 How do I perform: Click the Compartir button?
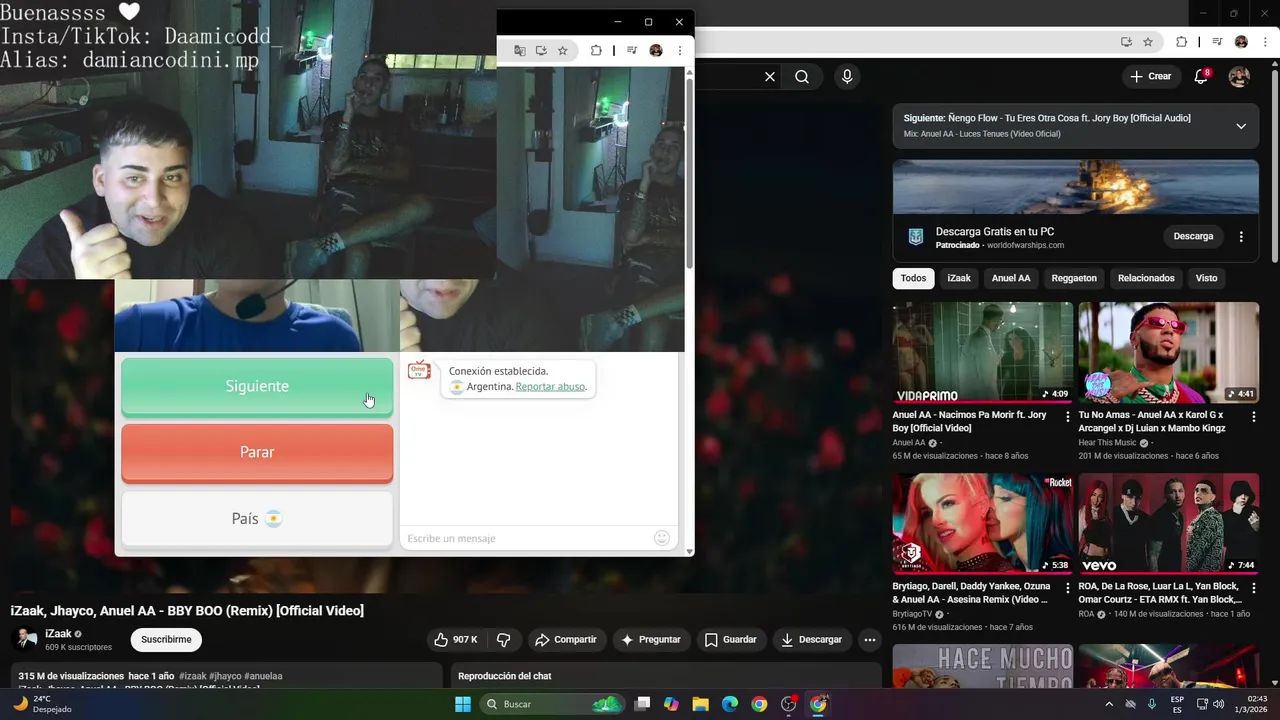[x=565, y=640]
